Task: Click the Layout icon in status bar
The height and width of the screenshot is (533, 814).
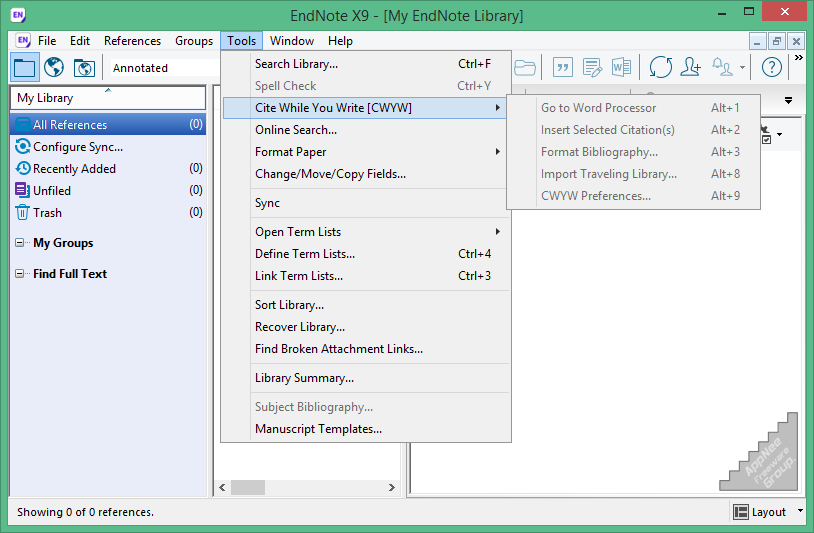Action: coord(741,512)
